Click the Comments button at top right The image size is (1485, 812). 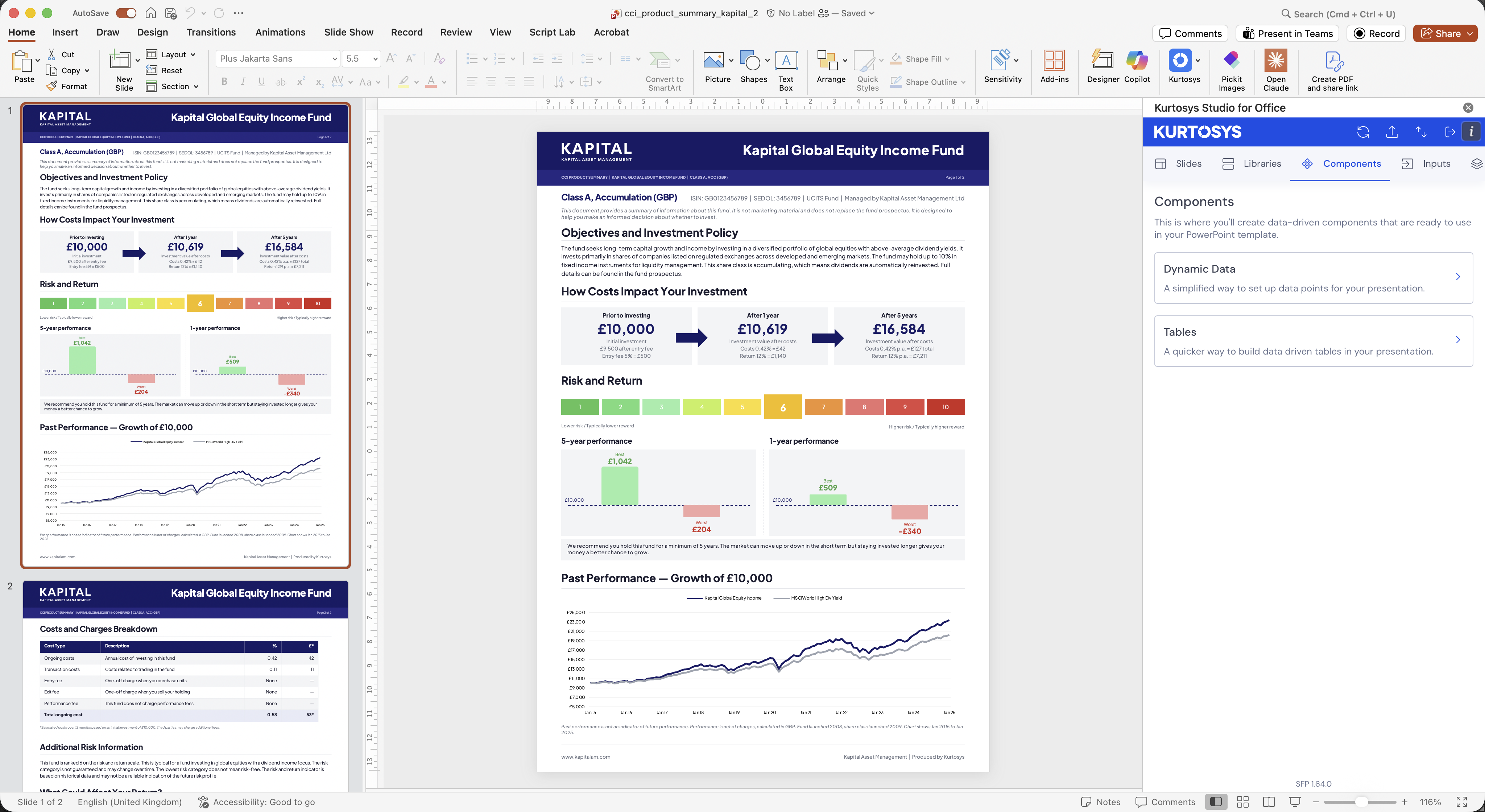1190,33
